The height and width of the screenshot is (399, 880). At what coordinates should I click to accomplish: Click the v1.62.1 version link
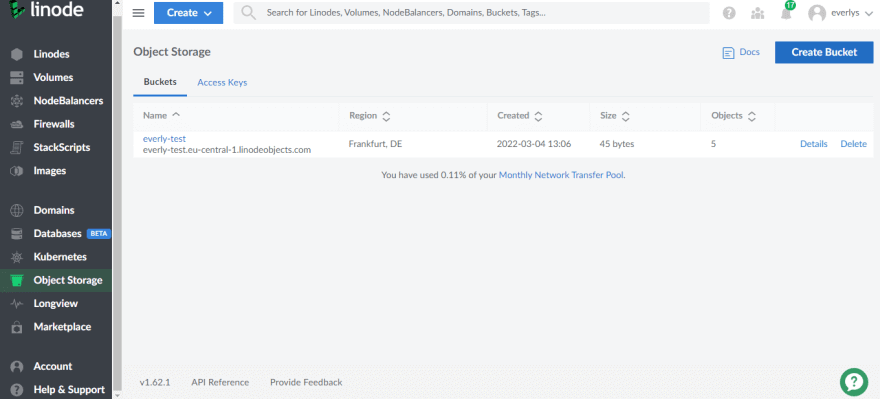point(155,382)
